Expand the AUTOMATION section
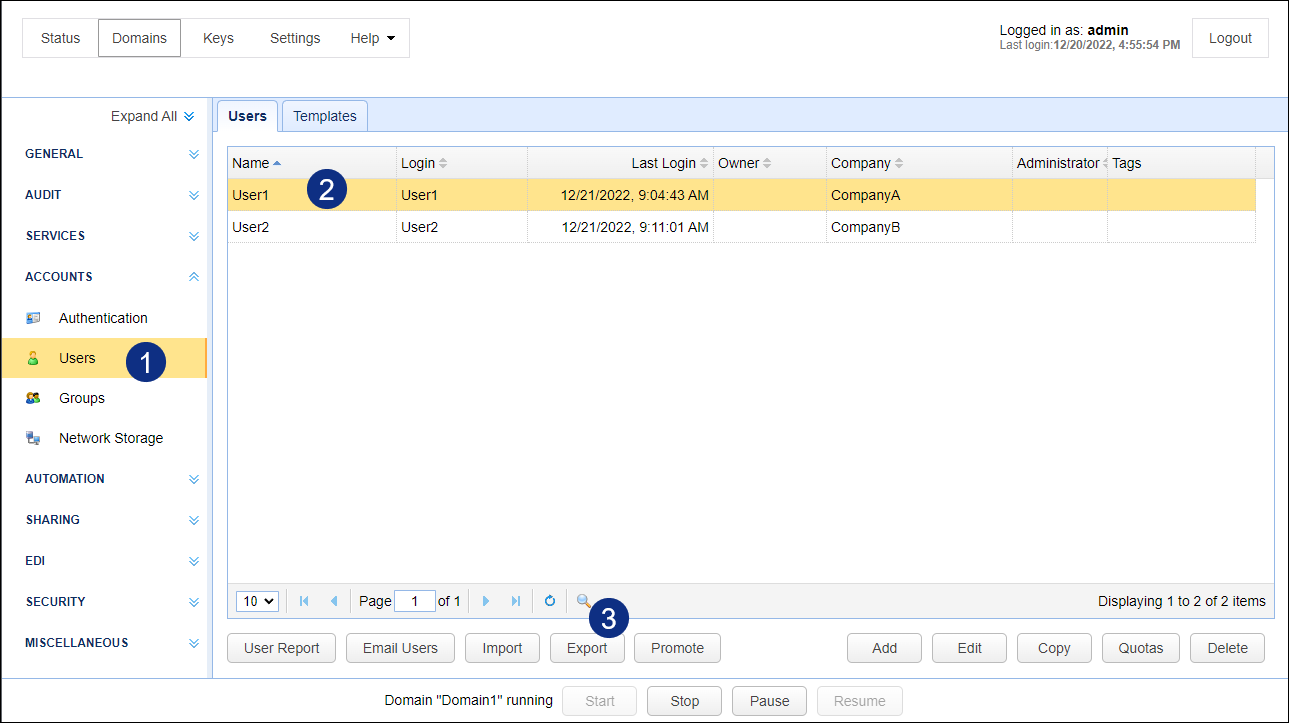 (194, 479)
